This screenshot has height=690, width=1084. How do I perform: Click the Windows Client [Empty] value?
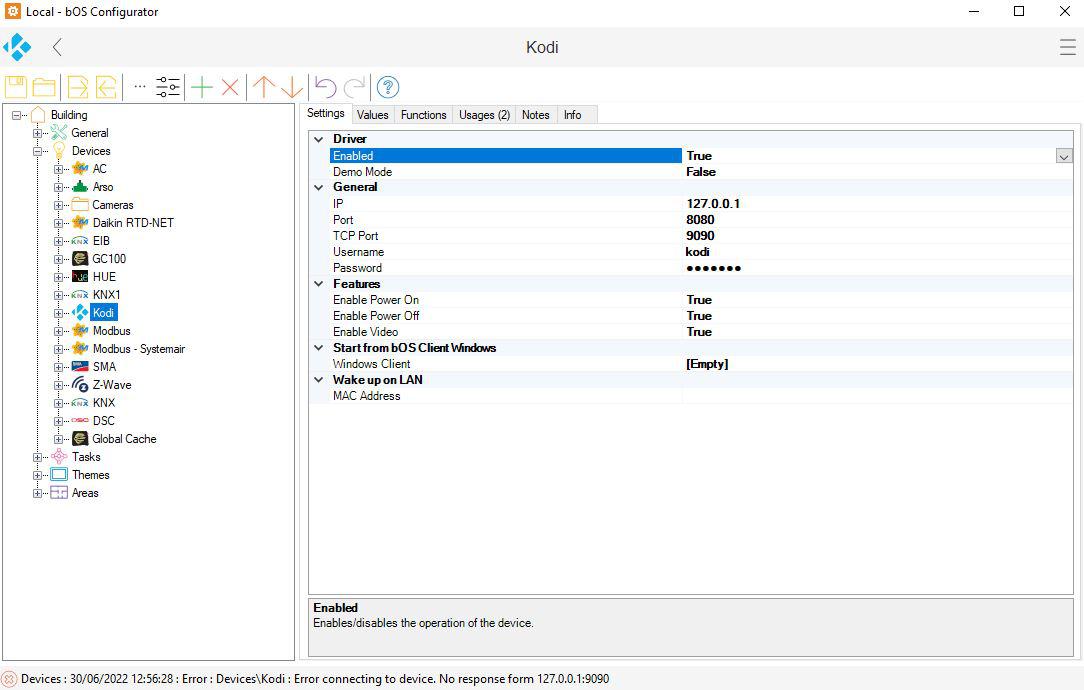pyautogui.click(x=707, y=364)
